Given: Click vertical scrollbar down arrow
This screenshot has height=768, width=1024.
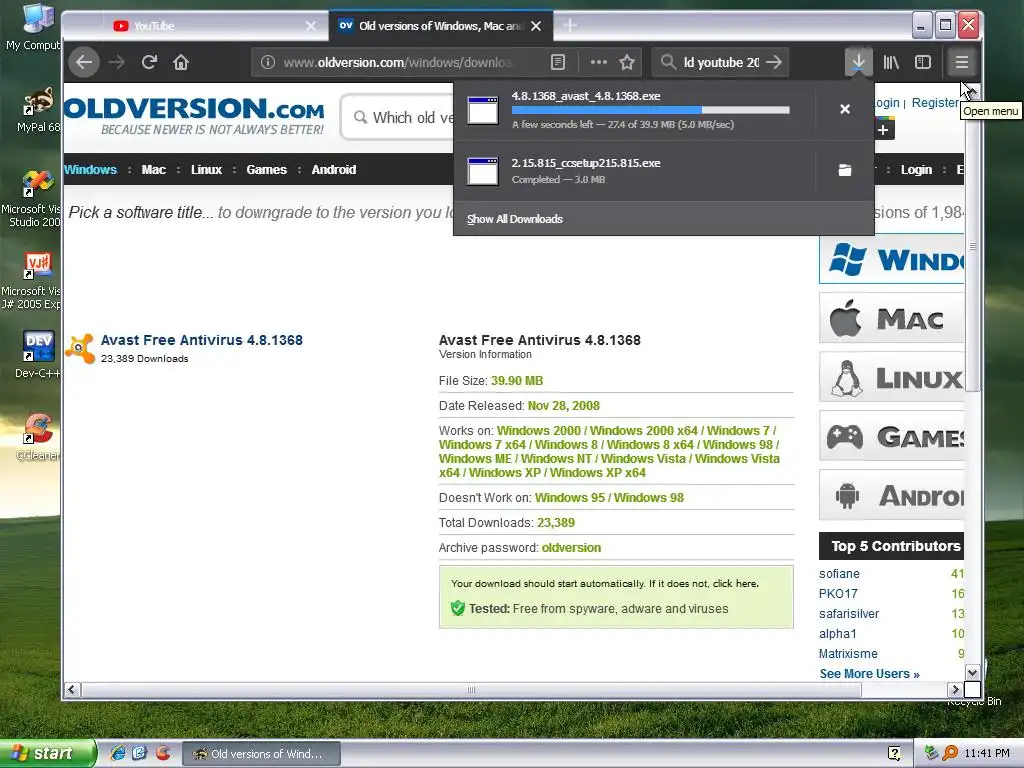Looking at the screenshot, I should pos(972,673).
